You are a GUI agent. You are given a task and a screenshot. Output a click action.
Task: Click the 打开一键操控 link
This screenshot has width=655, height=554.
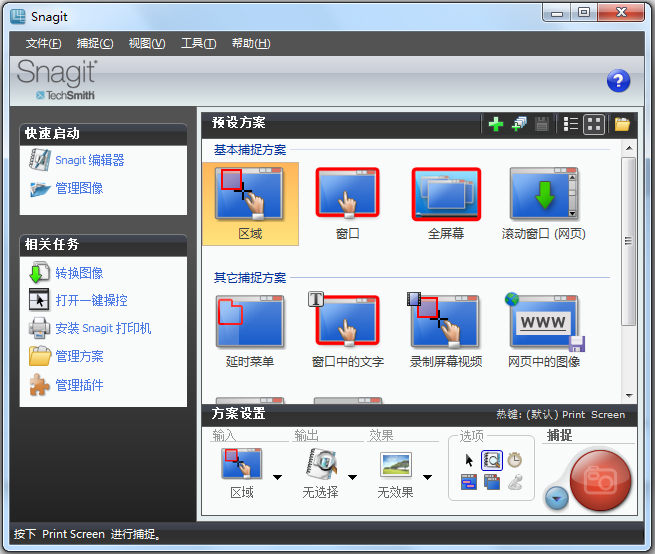[91, 300]
